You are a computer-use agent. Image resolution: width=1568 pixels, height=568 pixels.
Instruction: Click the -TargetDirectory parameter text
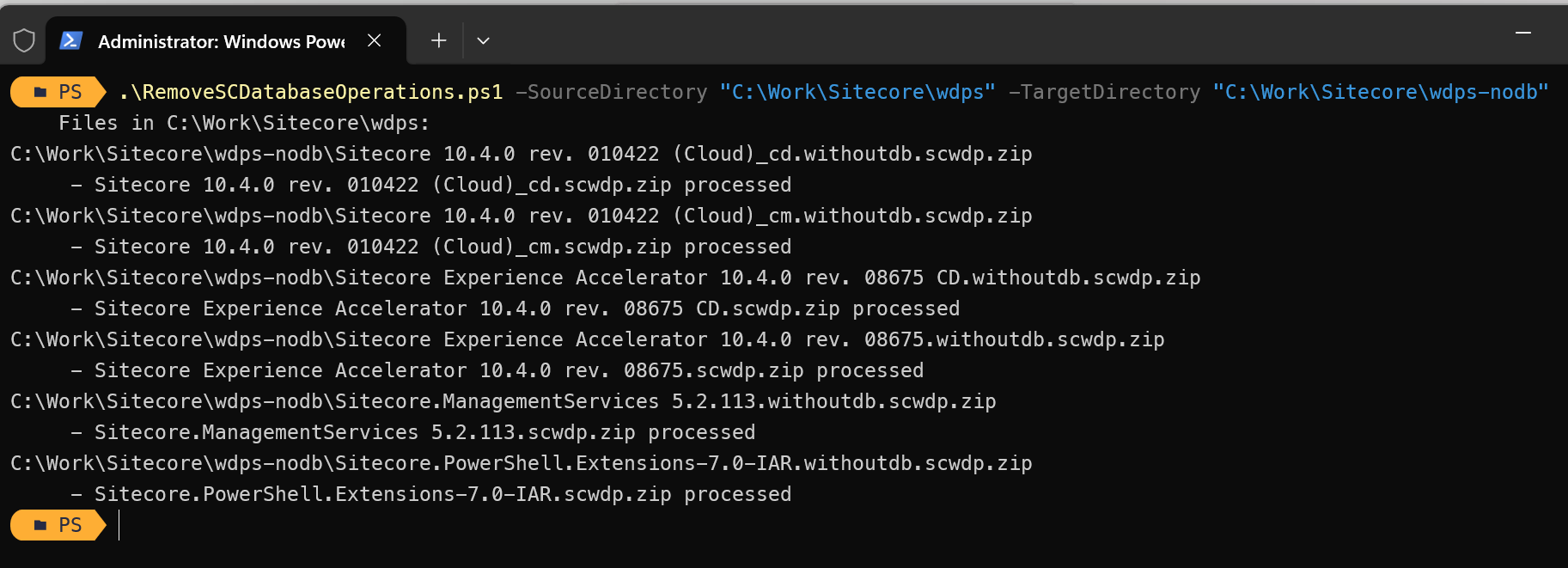point(1105,92)
